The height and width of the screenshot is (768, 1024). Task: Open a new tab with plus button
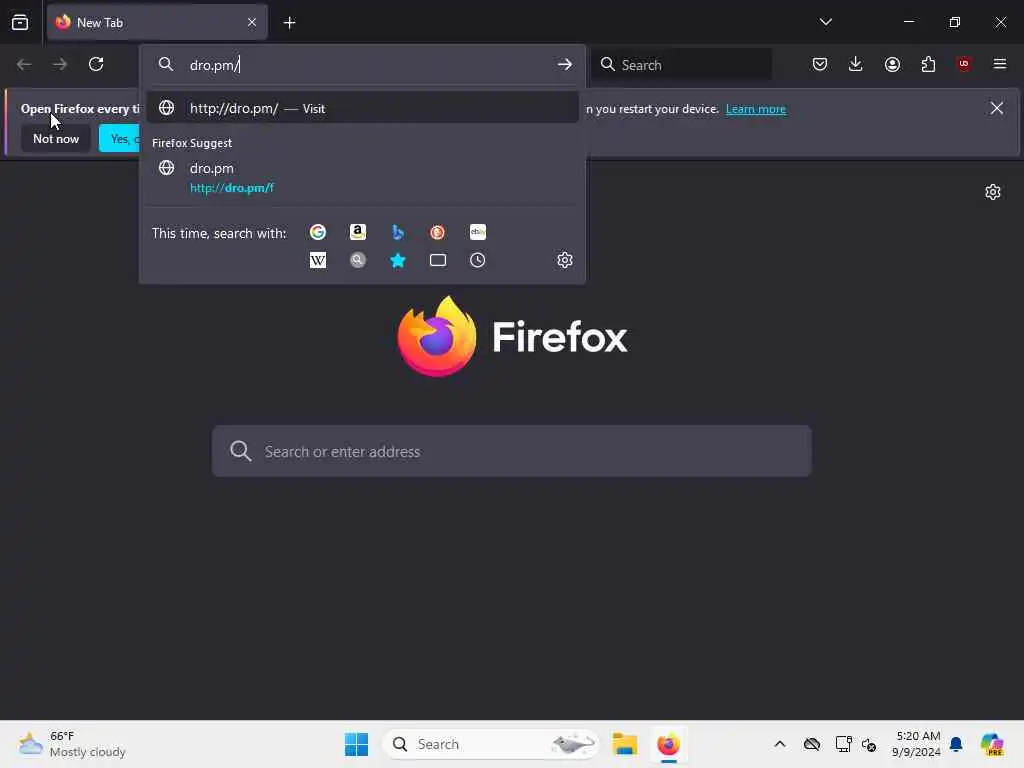(x=289, y=22)
